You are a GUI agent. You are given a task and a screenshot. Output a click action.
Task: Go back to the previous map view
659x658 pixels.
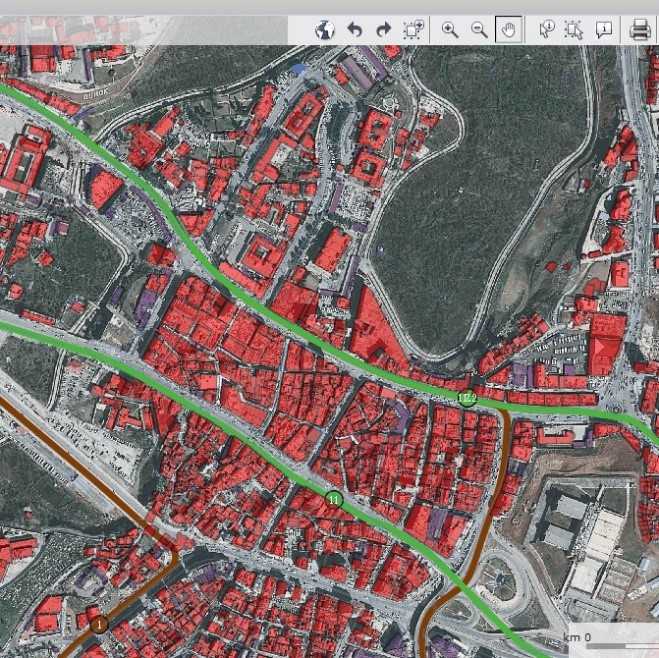point(353,30)
